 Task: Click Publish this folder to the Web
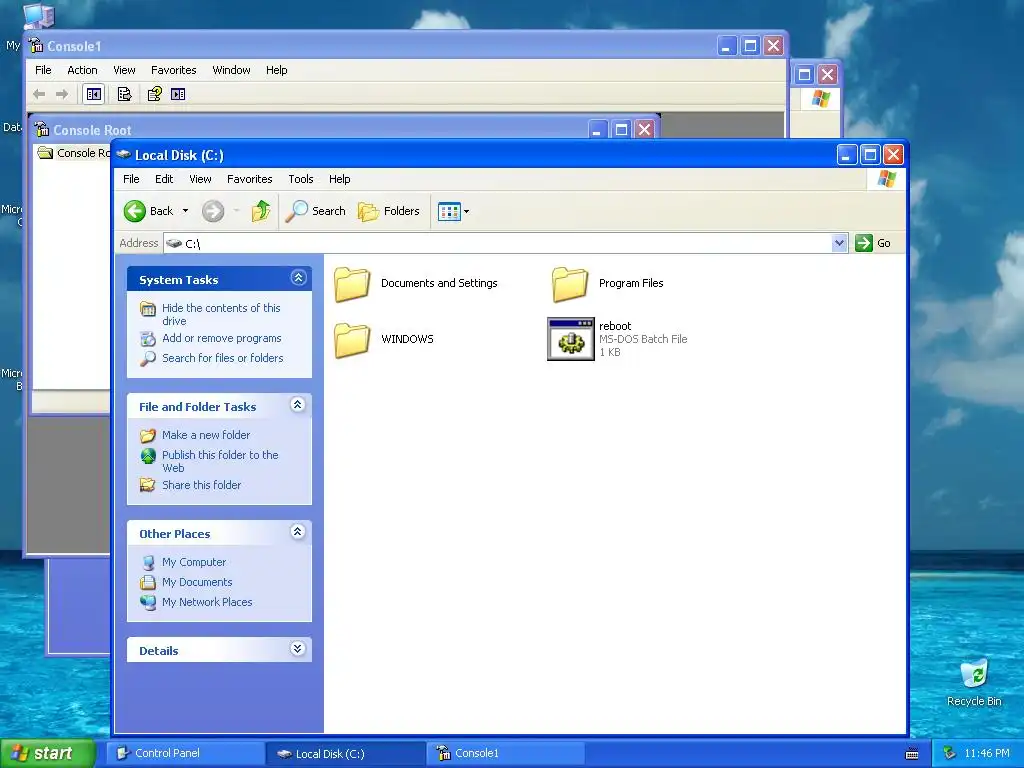tap(220, 461)
